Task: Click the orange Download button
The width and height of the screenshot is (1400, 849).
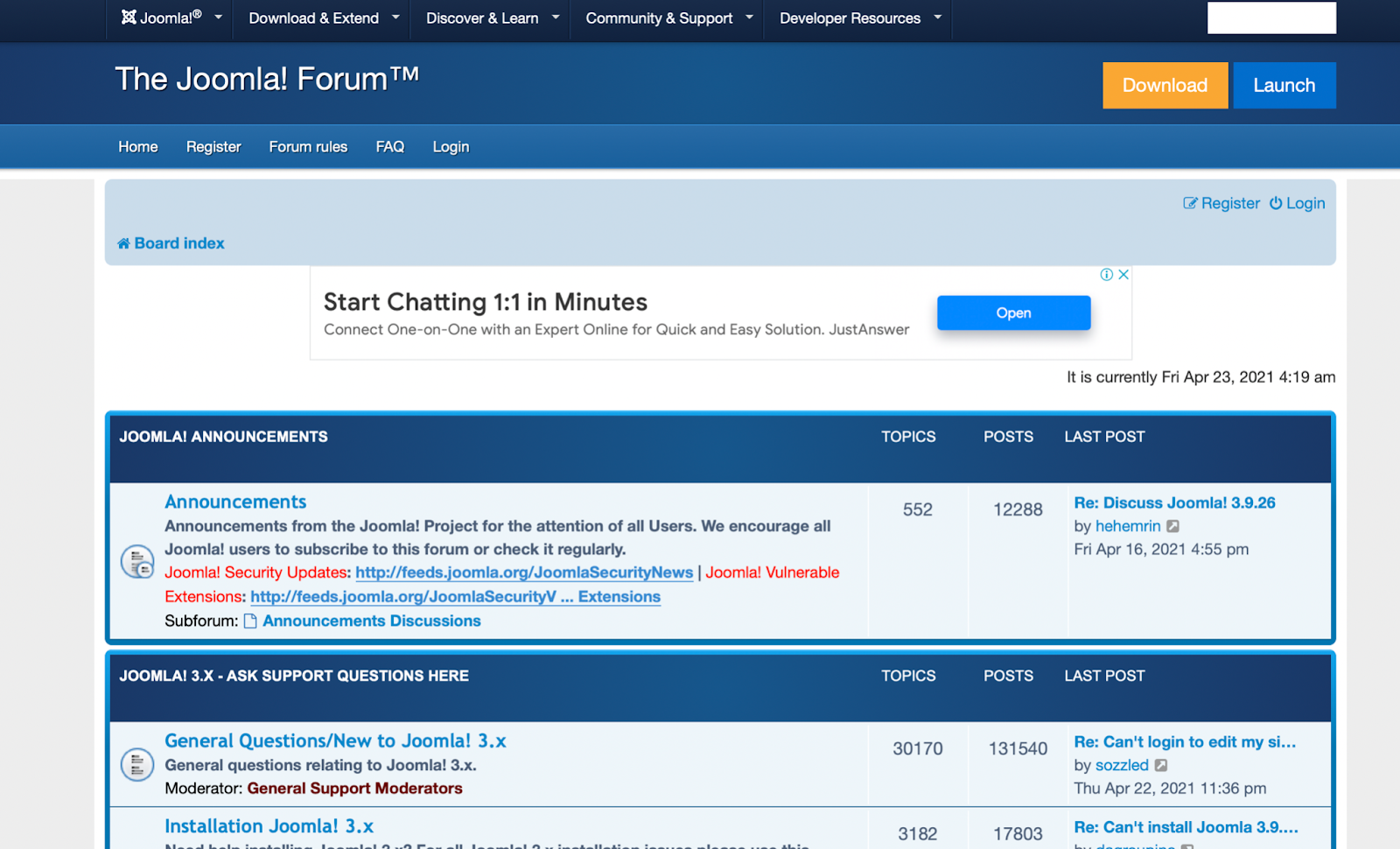Action: click(1165, 85)
